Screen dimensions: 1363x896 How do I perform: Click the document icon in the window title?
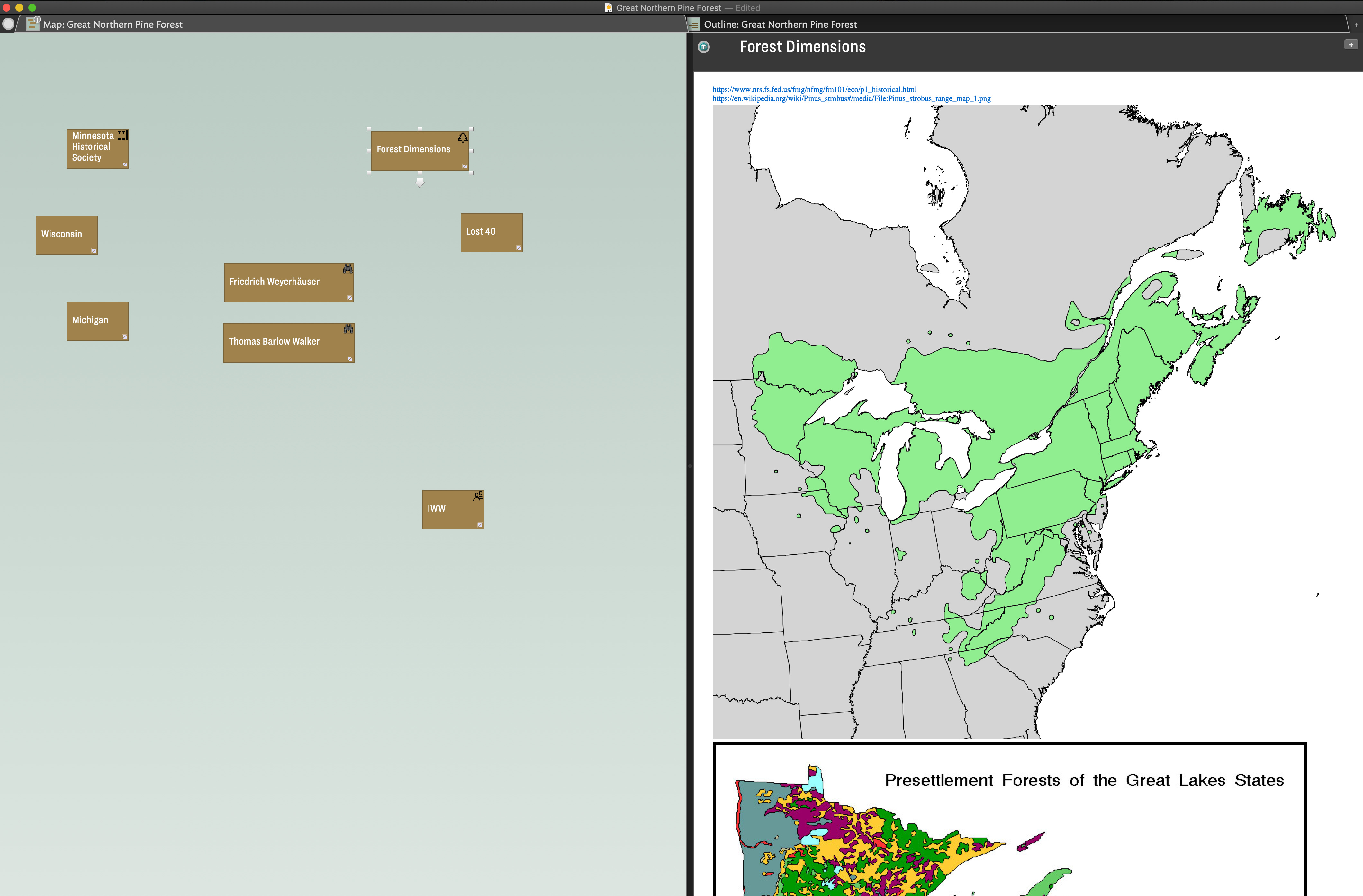tap(609, 7)
